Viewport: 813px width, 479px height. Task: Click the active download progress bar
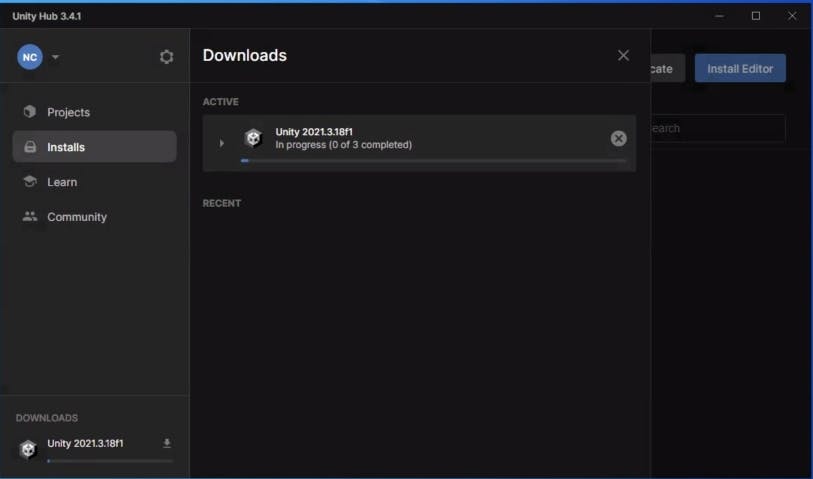tap(433, 161)
